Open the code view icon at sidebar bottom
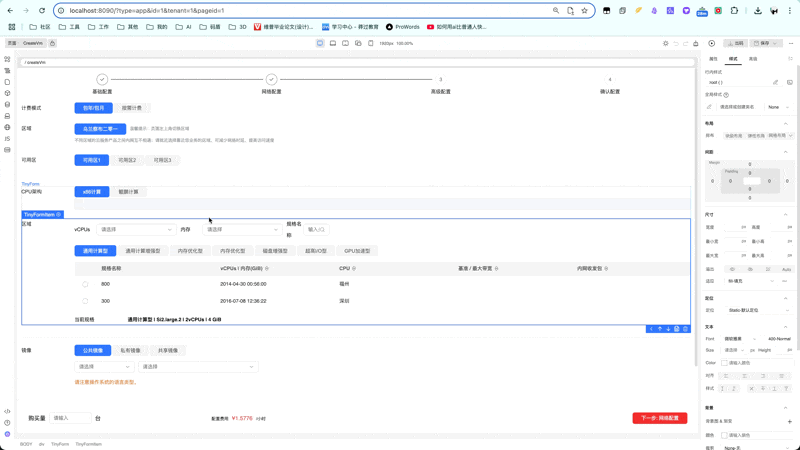800x450 pixels. click(7, 411)
